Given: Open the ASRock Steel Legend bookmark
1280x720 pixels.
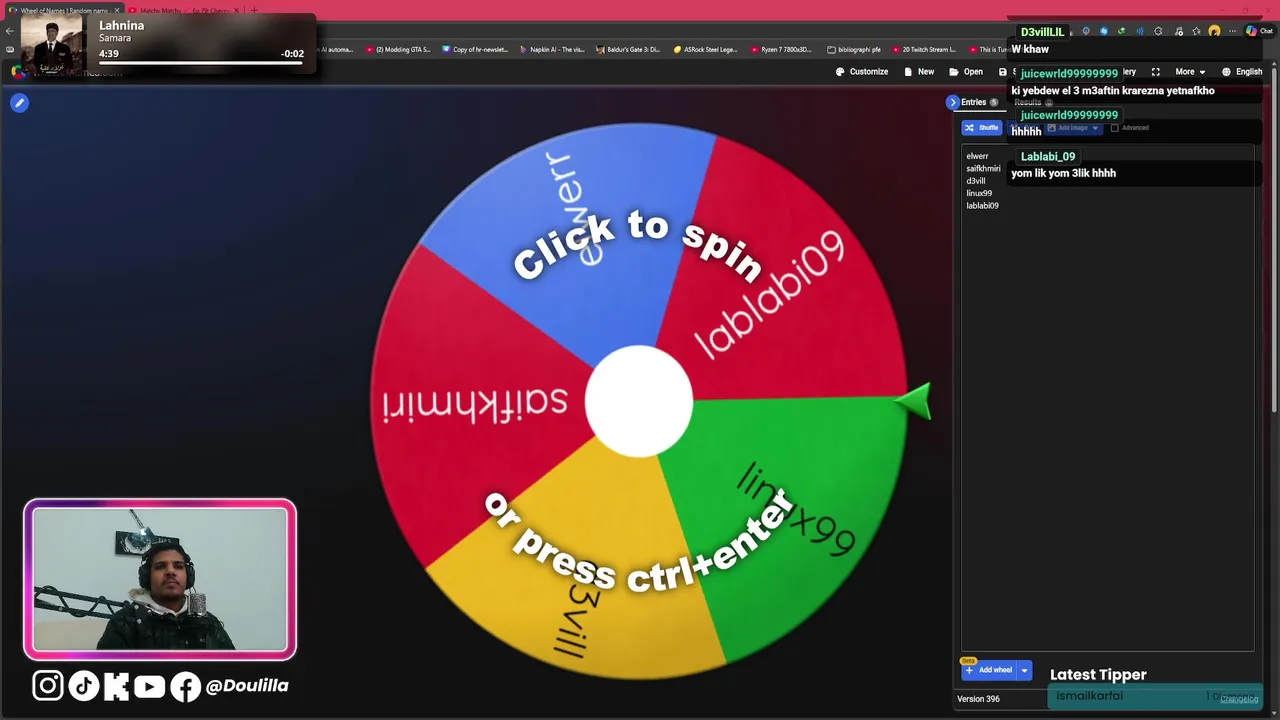Looking at the screenshot, I should pyautogui.click(x=706, y=49).
